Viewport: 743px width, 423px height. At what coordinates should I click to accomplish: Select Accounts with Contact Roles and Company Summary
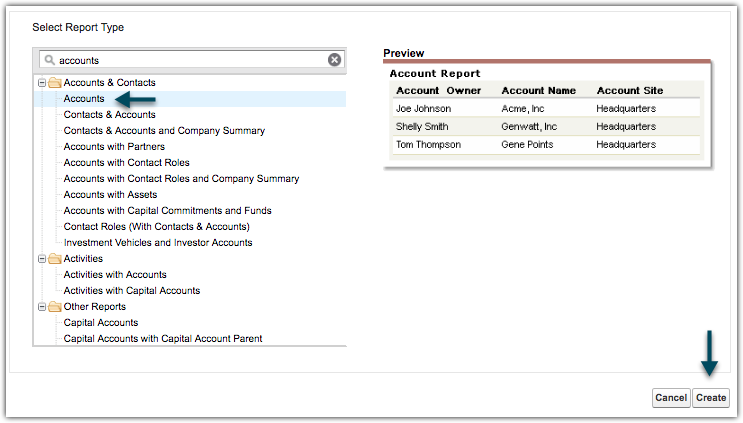pos(181,179)
